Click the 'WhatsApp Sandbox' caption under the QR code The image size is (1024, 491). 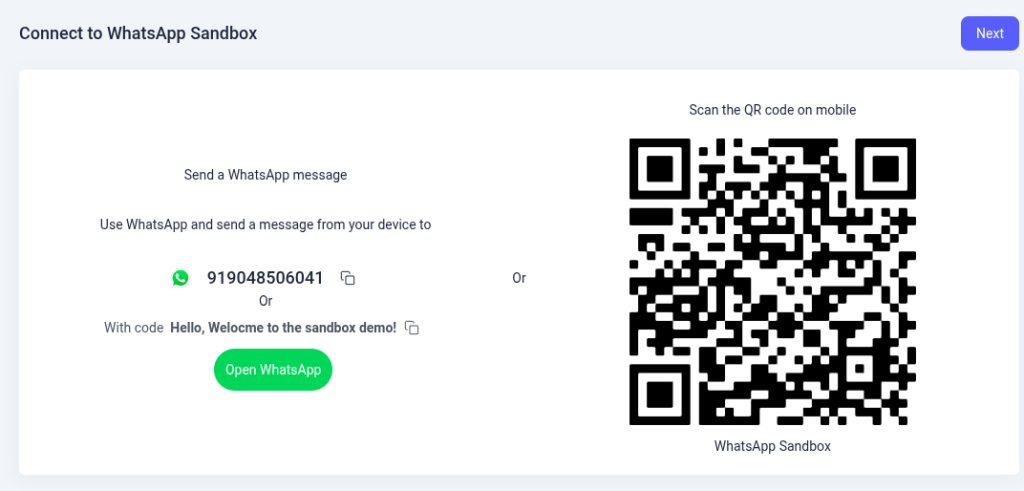[772, 446]
